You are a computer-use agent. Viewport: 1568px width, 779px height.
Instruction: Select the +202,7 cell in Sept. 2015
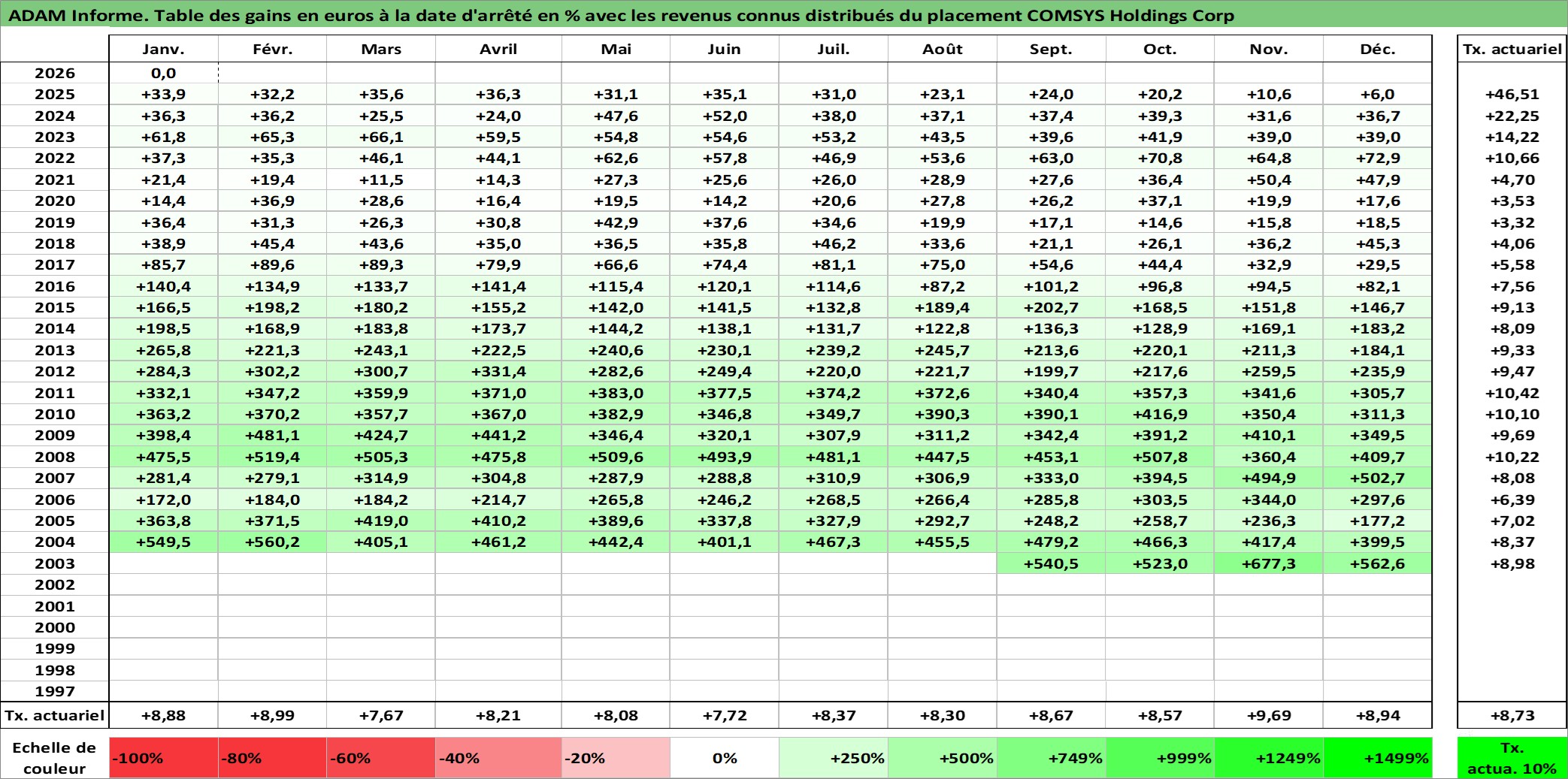1051,307
